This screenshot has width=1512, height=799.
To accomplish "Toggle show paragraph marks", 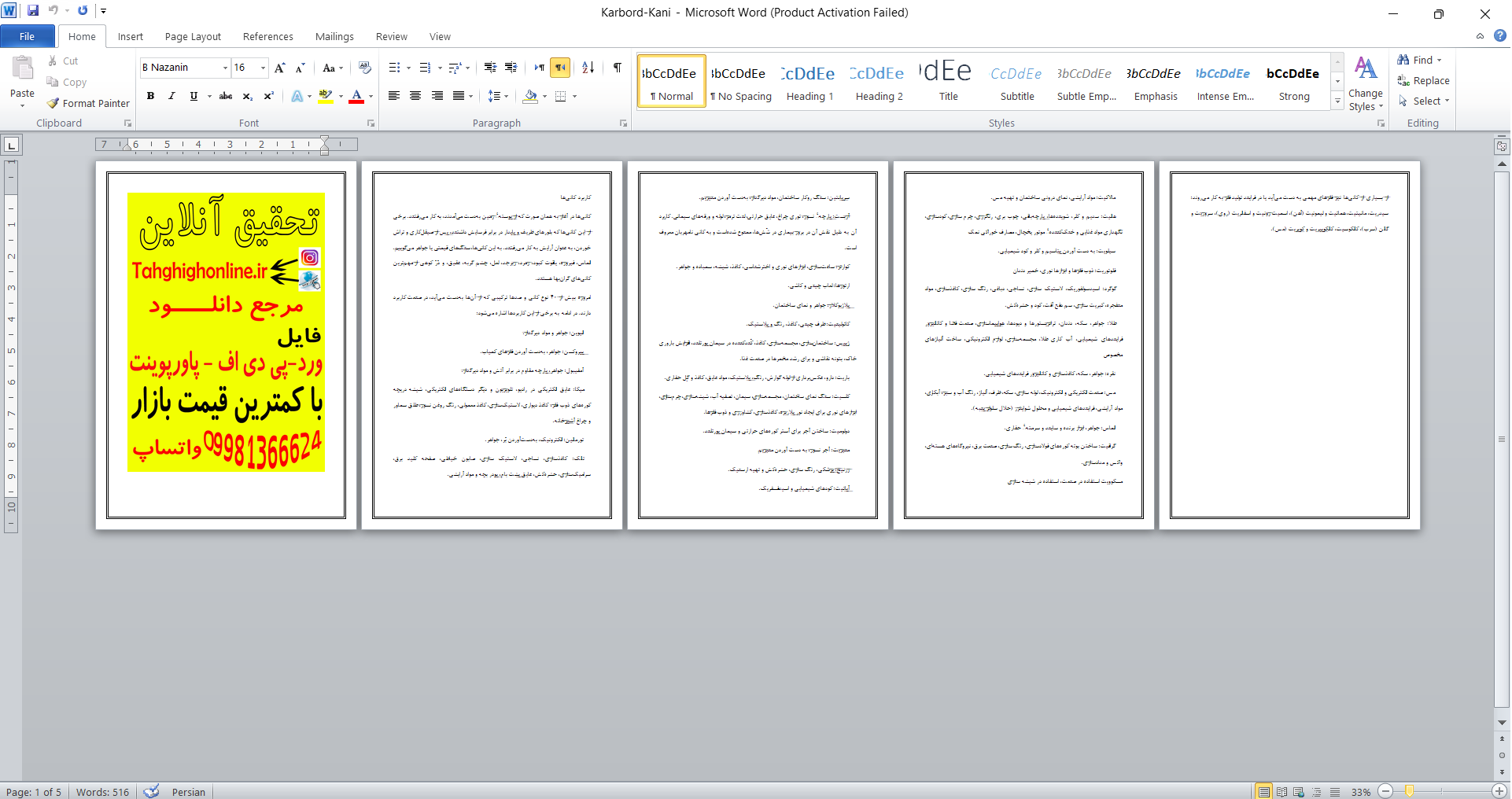I will tap(618, 68).
